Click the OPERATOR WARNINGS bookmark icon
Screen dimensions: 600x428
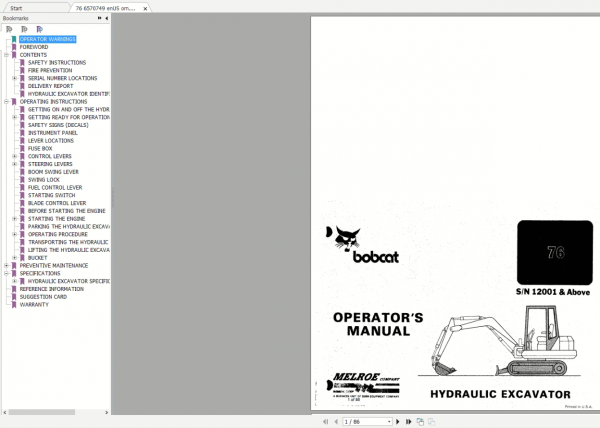14,39
